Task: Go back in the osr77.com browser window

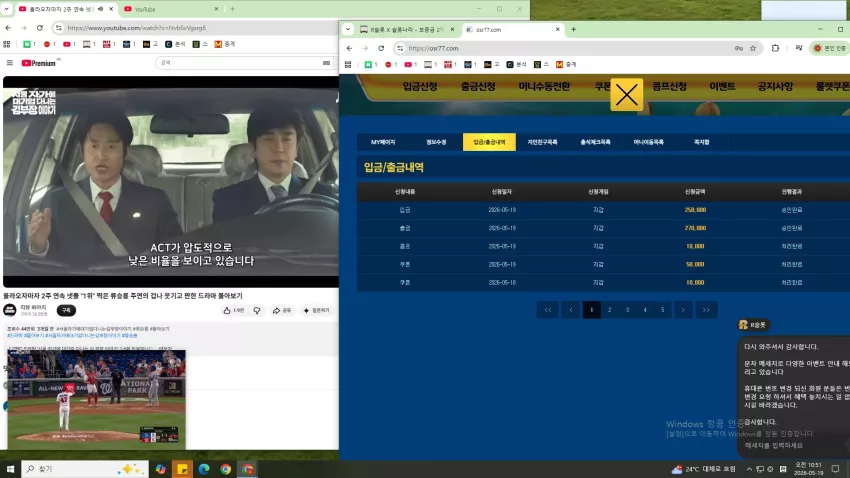Action: pos(350,48)
